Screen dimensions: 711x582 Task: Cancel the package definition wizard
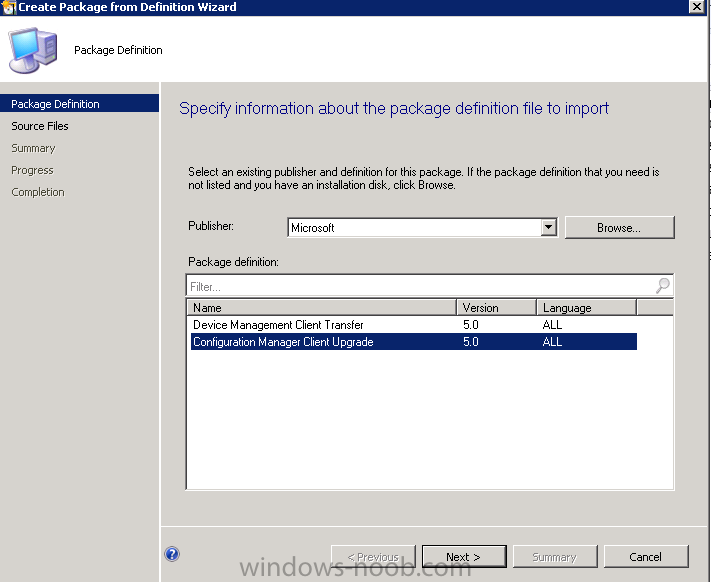[645, 557]
